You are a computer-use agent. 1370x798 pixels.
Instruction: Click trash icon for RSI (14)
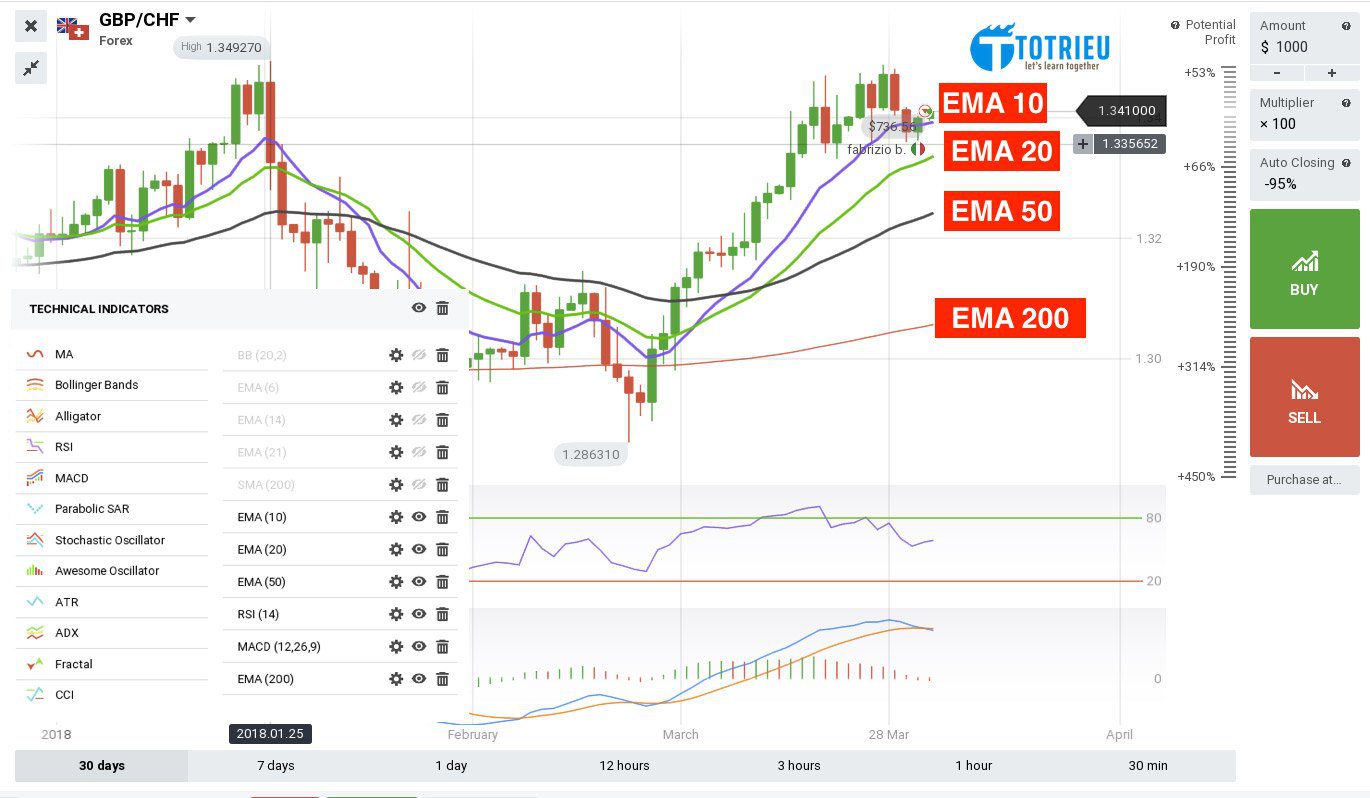[x=442, y=614]
